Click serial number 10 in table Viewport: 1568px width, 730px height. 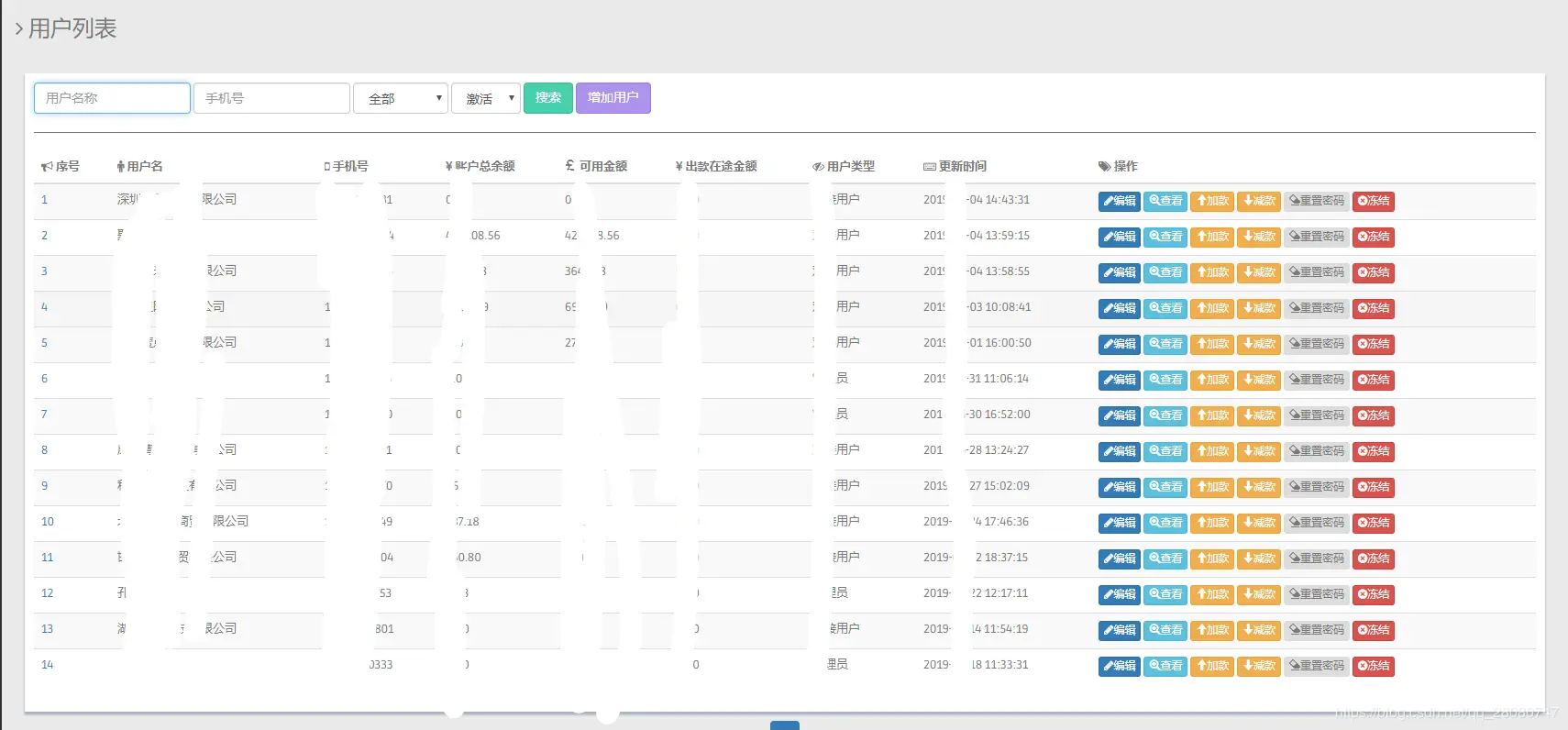coord(48,522)
